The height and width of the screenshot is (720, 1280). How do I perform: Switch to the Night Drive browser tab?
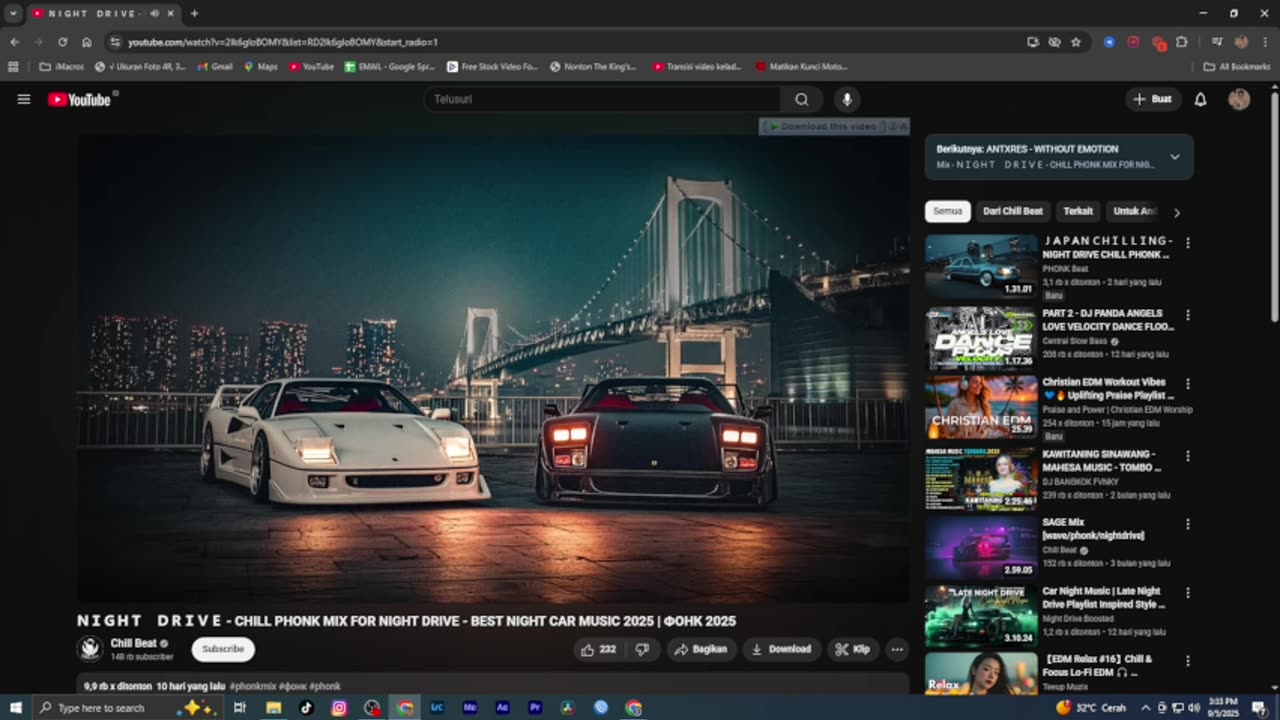click(97, 13)
